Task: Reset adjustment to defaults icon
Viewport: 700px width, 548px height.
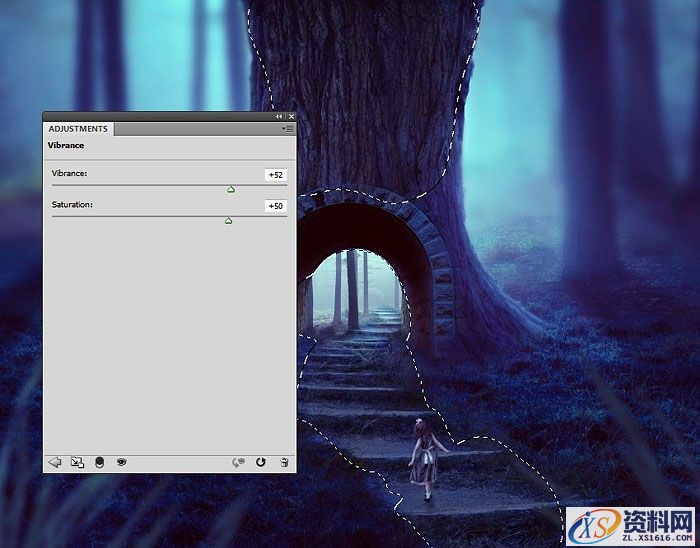Action: point(261,462)
